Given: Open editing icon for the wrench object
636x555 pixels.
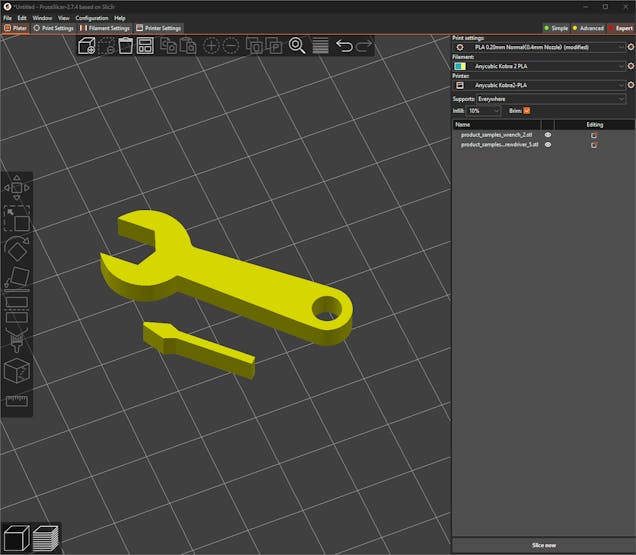Looking at the screenshot, I should point(594,135).
